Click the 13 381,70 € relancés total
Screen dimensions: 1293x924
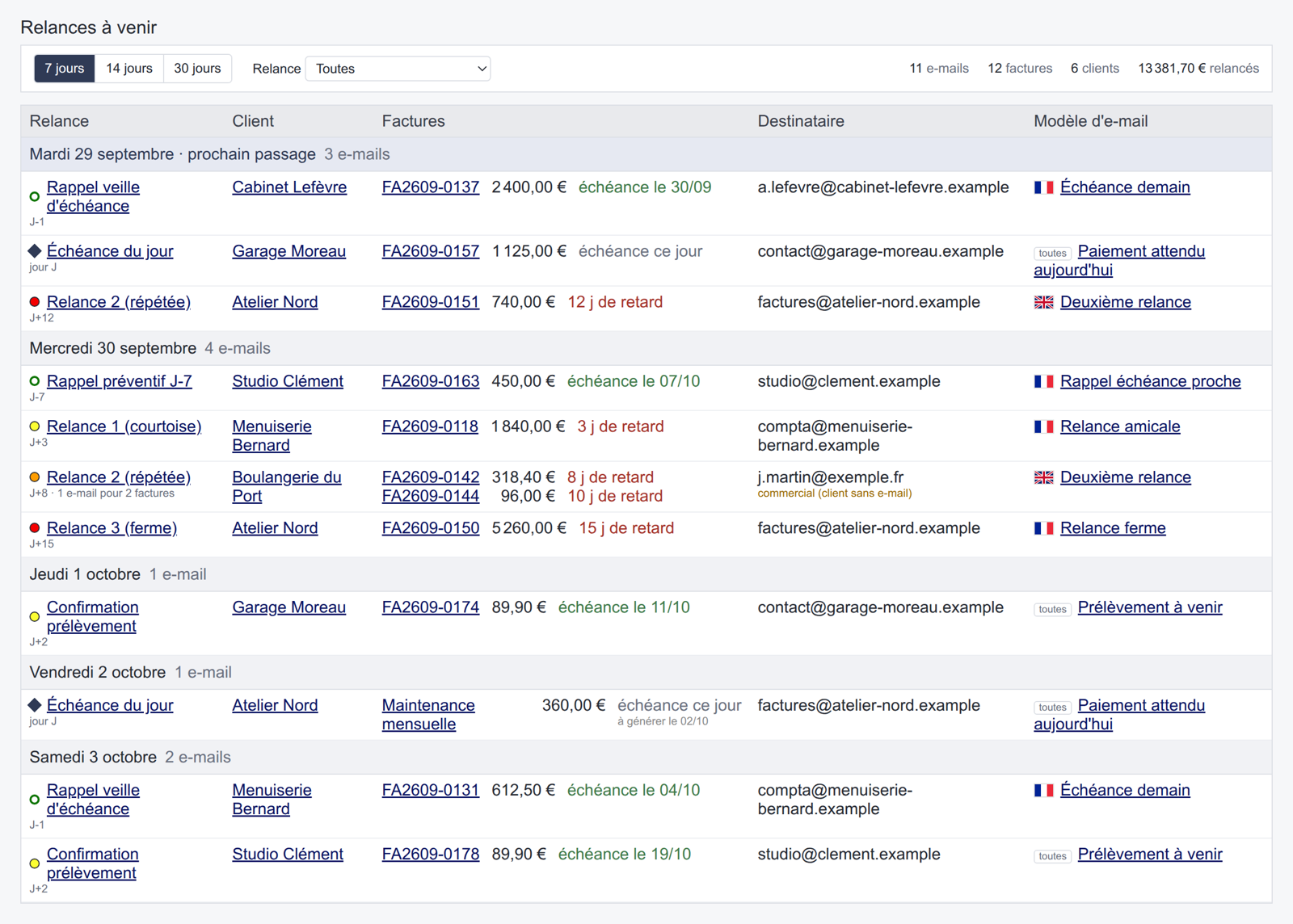pos(1198,69)
